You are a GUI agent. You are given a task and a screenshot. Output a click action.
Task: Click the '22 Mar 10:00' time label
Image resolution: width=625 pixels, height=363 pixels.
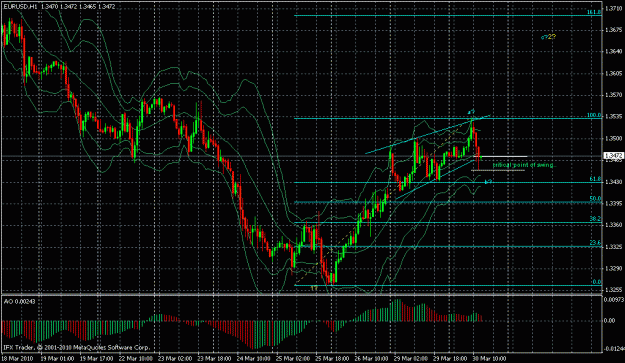[x=136, y=358]
